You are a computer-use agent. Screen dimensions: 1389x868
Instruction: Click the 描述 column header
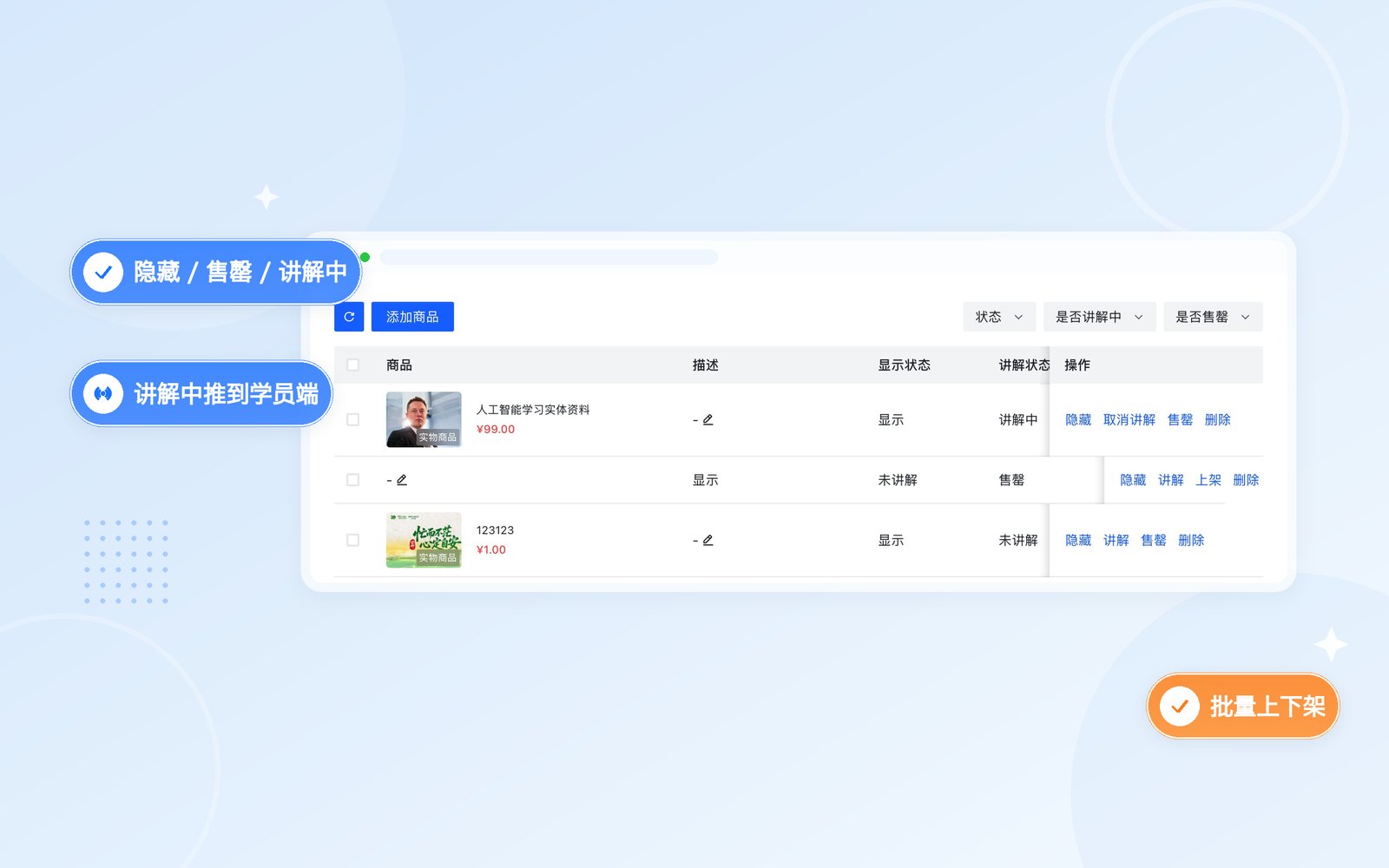pos(705,365)
